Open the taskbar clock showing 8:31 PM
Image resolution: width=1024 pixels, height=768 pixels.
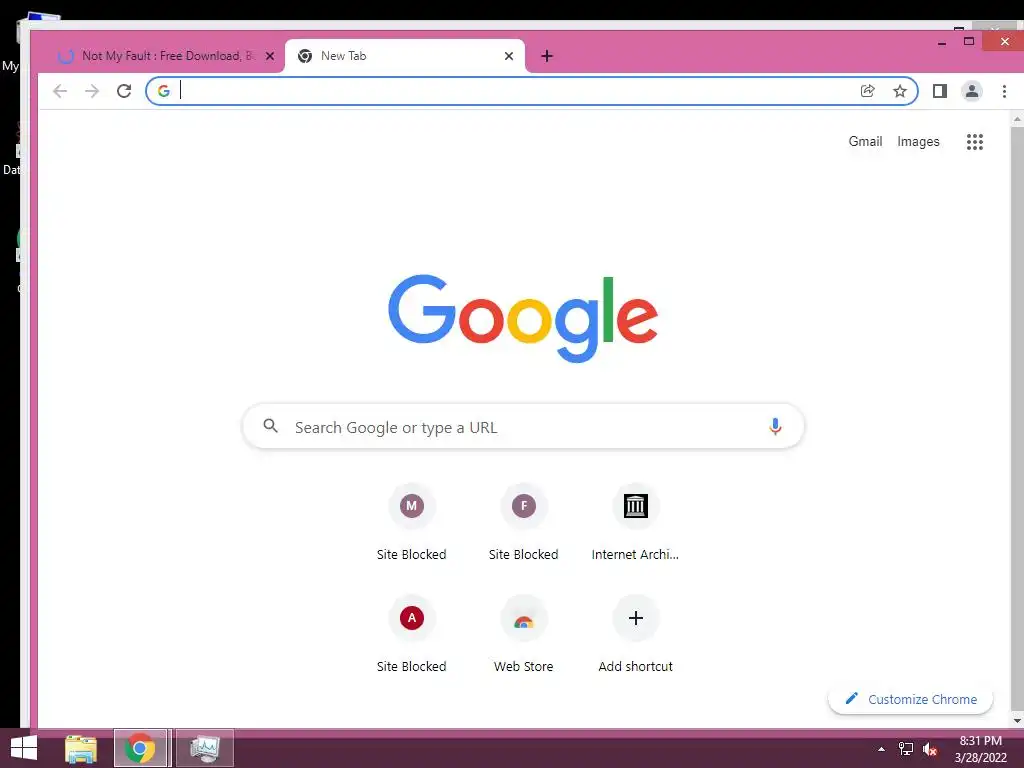[980, 749]
